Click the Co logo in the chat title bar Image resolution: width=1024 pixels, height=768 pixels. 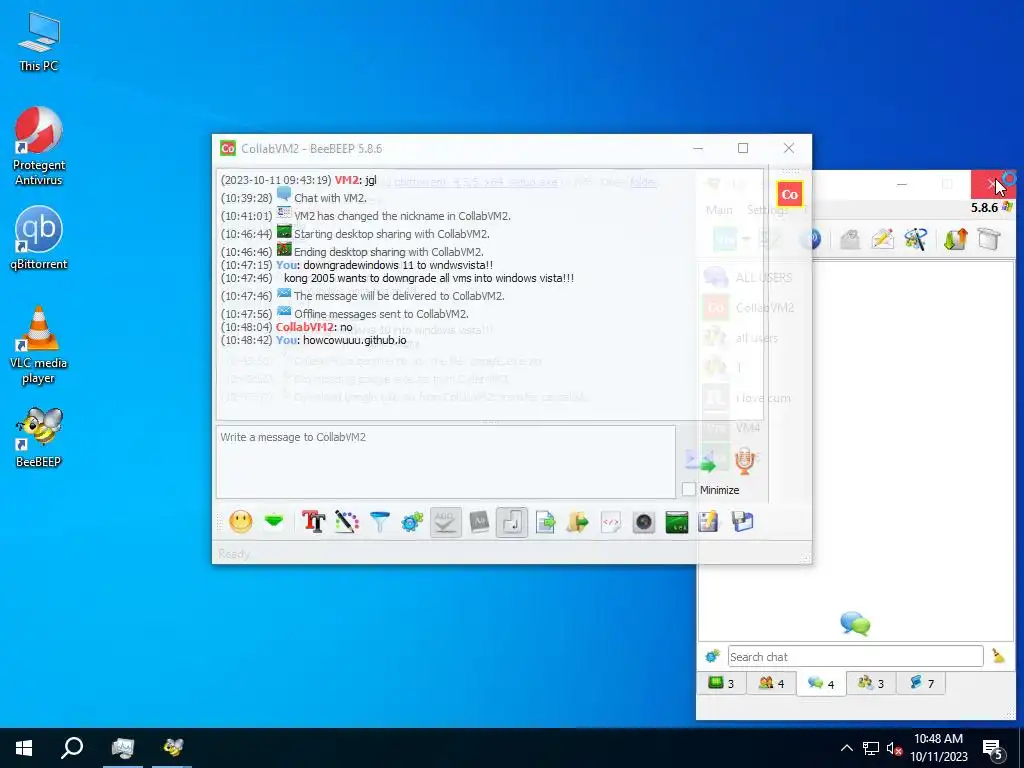click(228, 148)
